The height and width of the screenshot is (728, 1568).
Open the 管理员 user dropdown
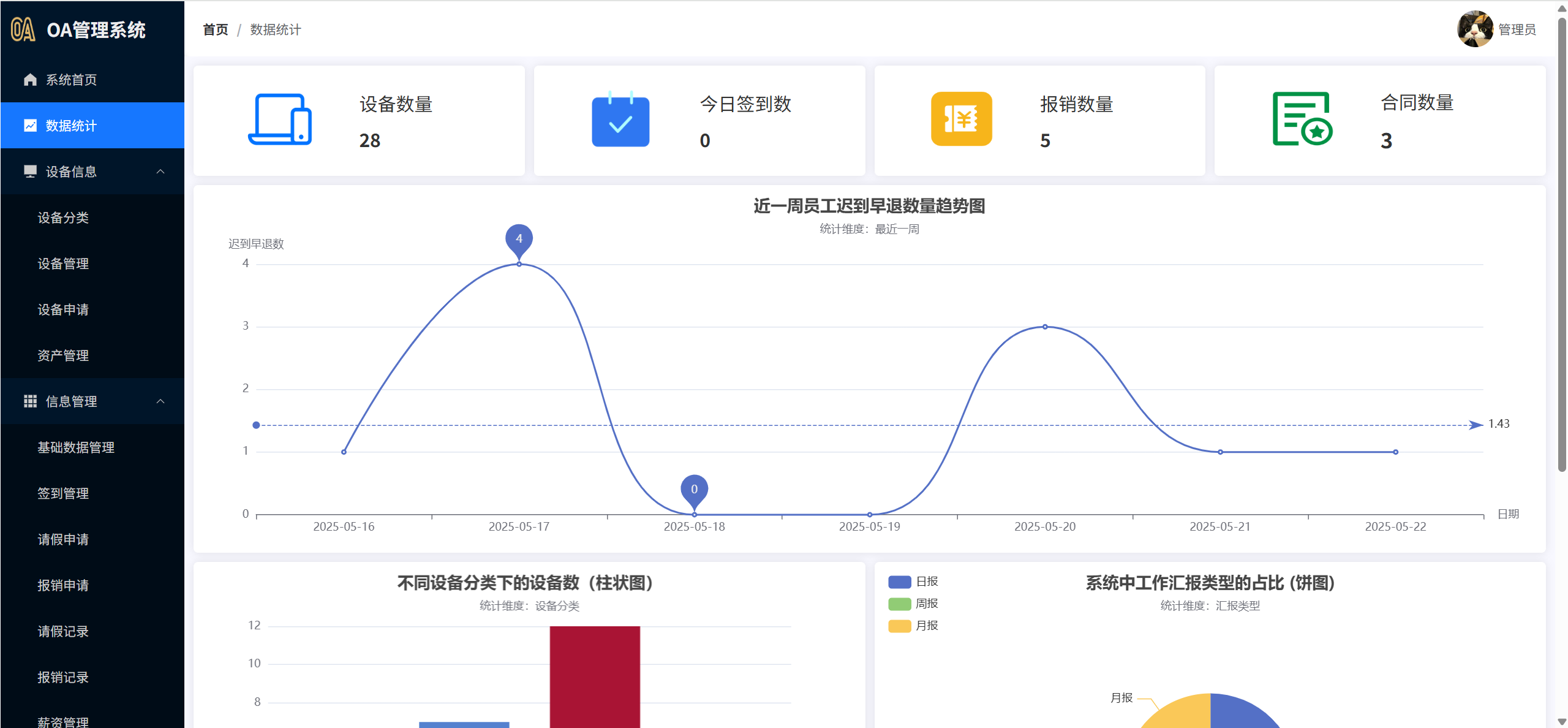point(1517,29)
